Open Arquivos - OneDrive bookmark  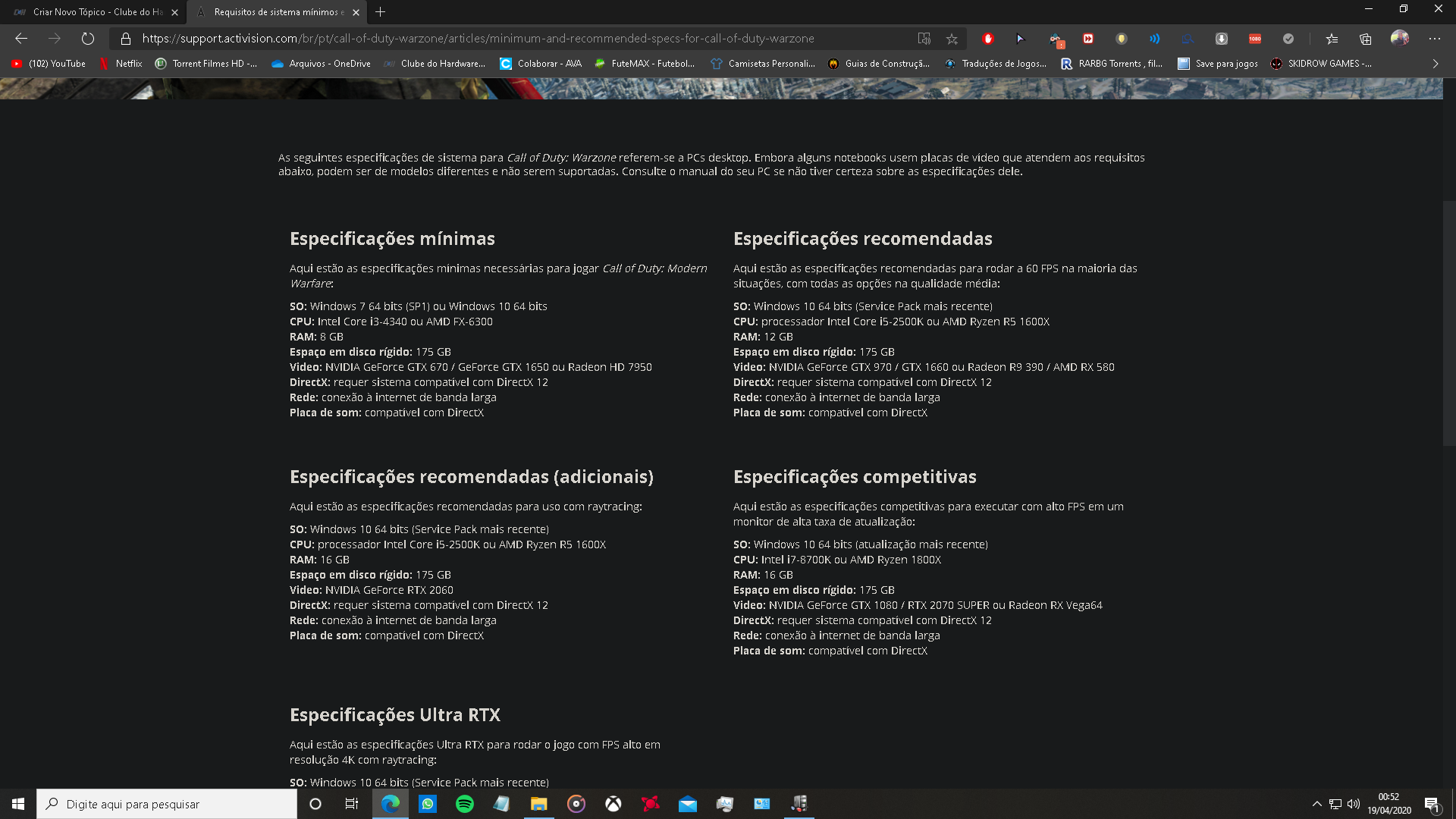tap(322, 64)
